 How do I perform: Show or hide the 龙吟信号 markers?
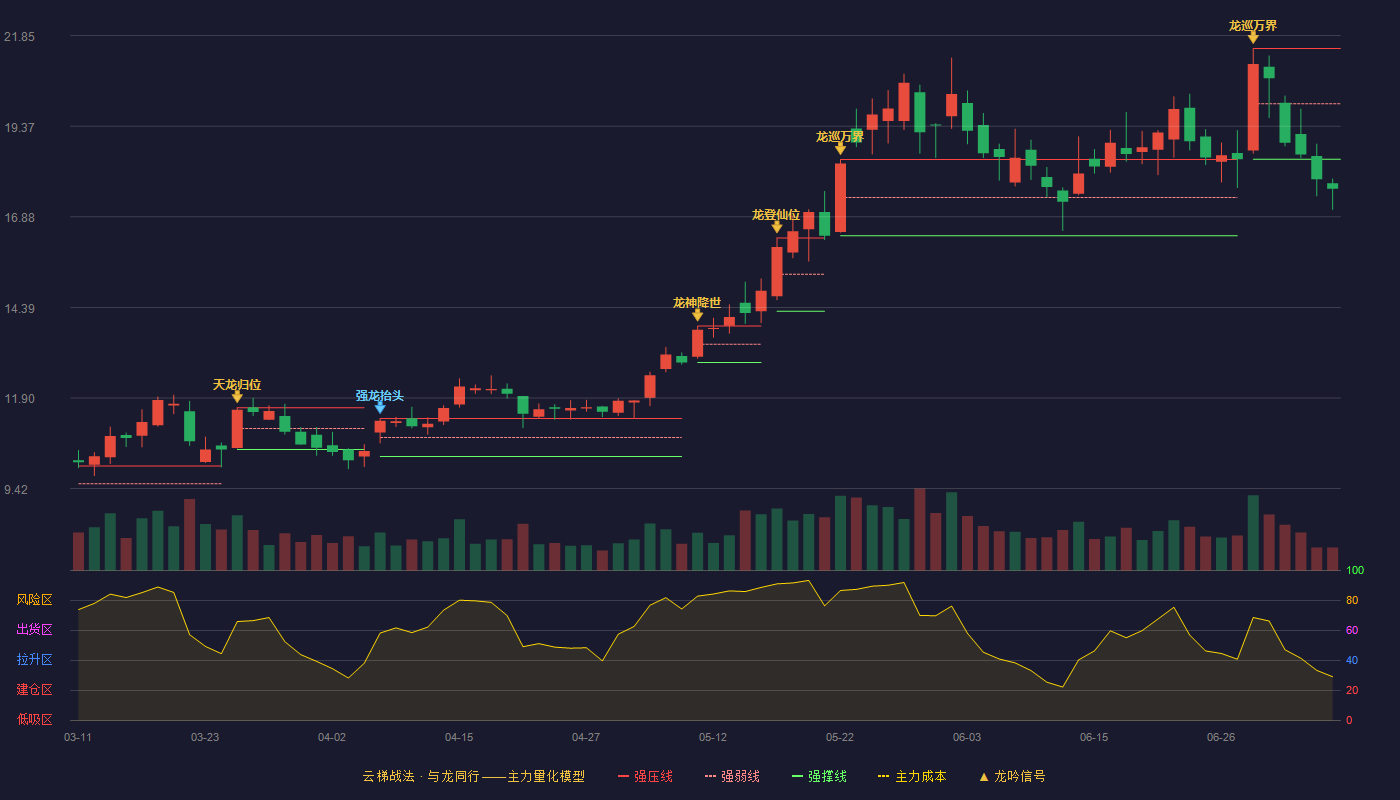1012,776
